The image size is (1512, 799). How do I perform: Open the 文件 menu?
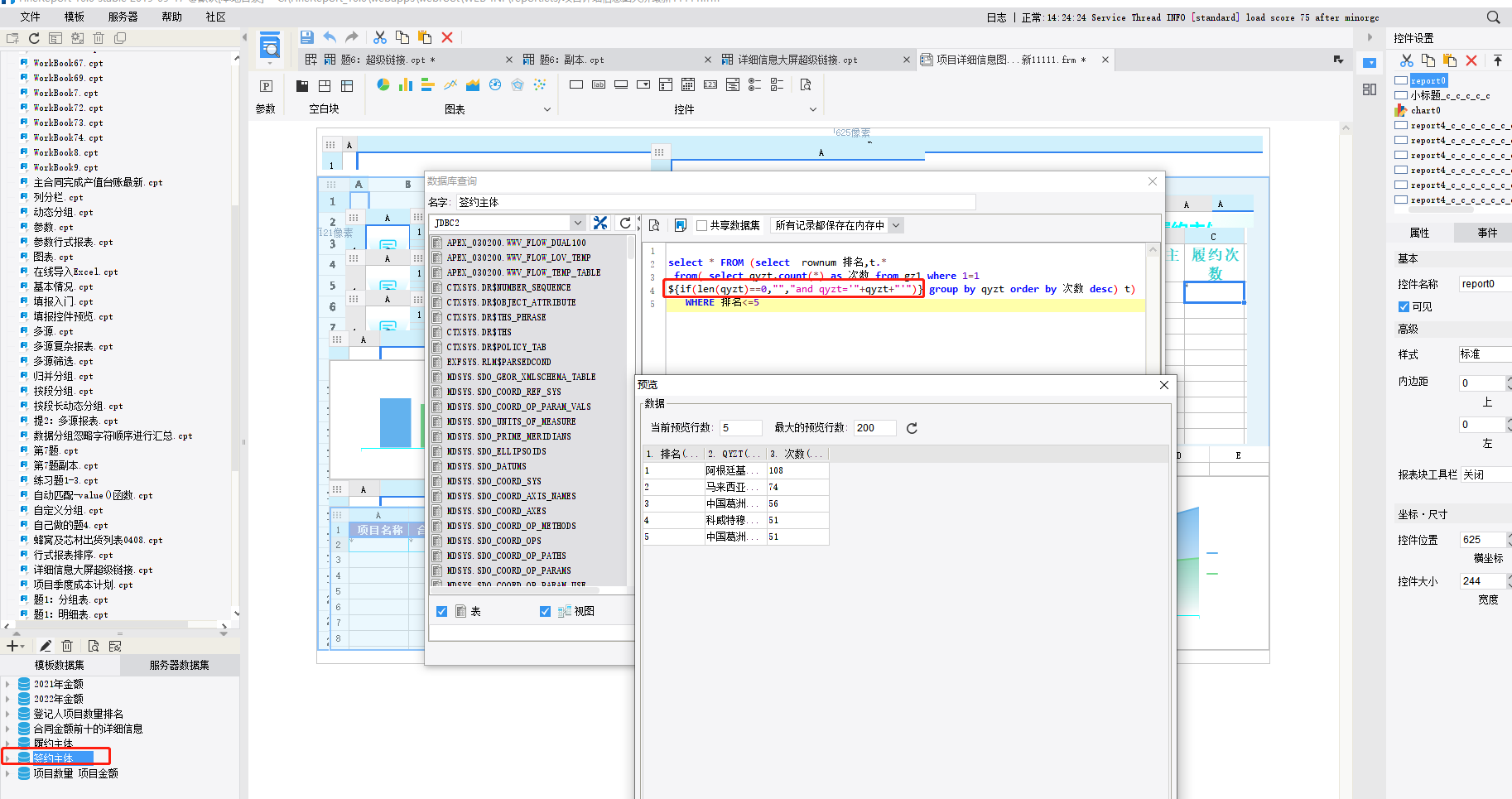click(x=30, y=17)
